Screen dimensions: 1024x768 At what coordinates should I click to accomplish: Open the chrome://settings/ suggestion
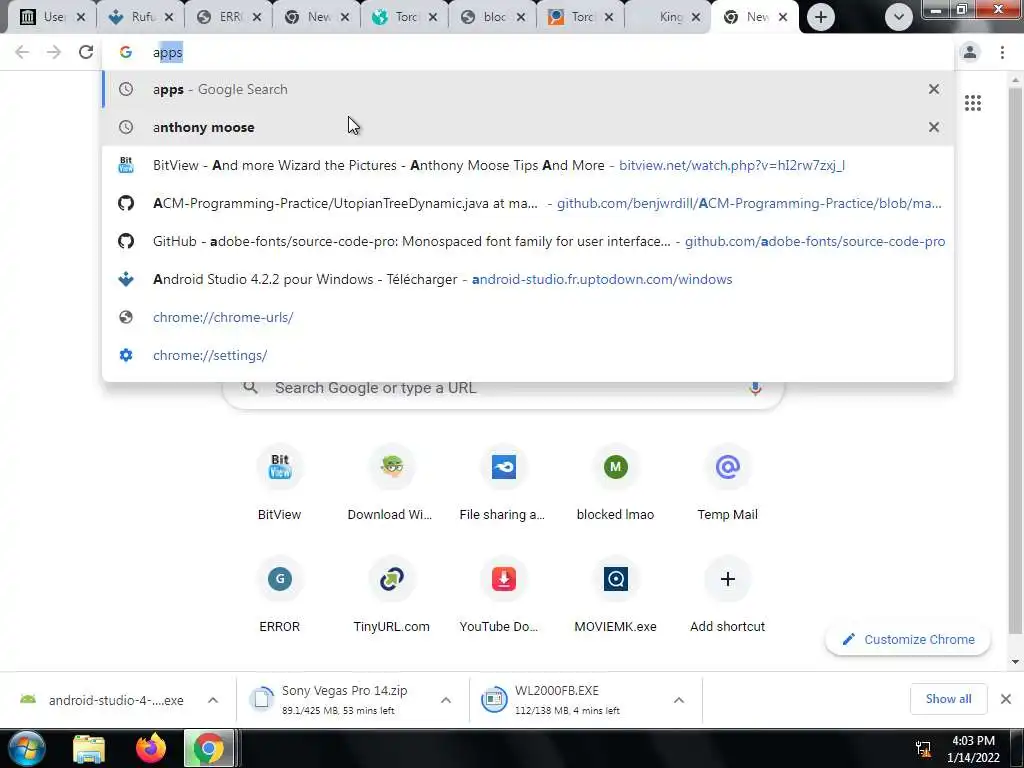[x=528, y=355]
